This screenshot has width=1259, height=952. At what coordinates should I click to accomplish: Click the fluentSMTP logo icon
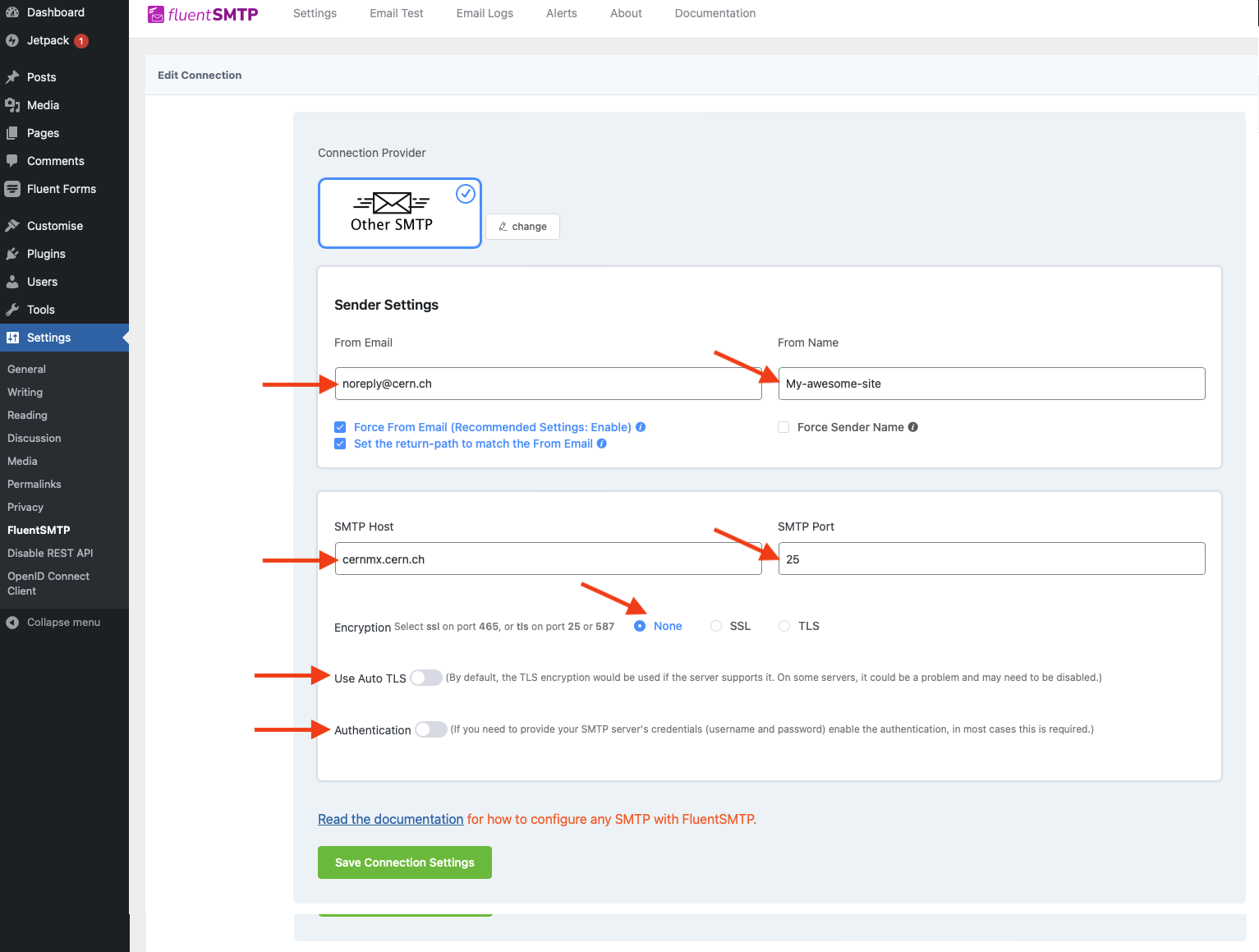click(156, 14)
